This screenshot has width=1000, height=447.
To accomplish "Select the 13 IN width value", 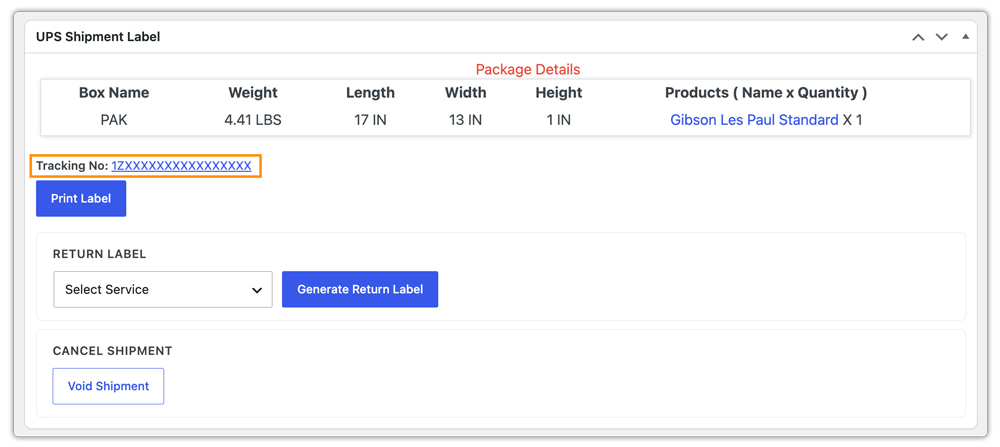I will coord(466,120).
